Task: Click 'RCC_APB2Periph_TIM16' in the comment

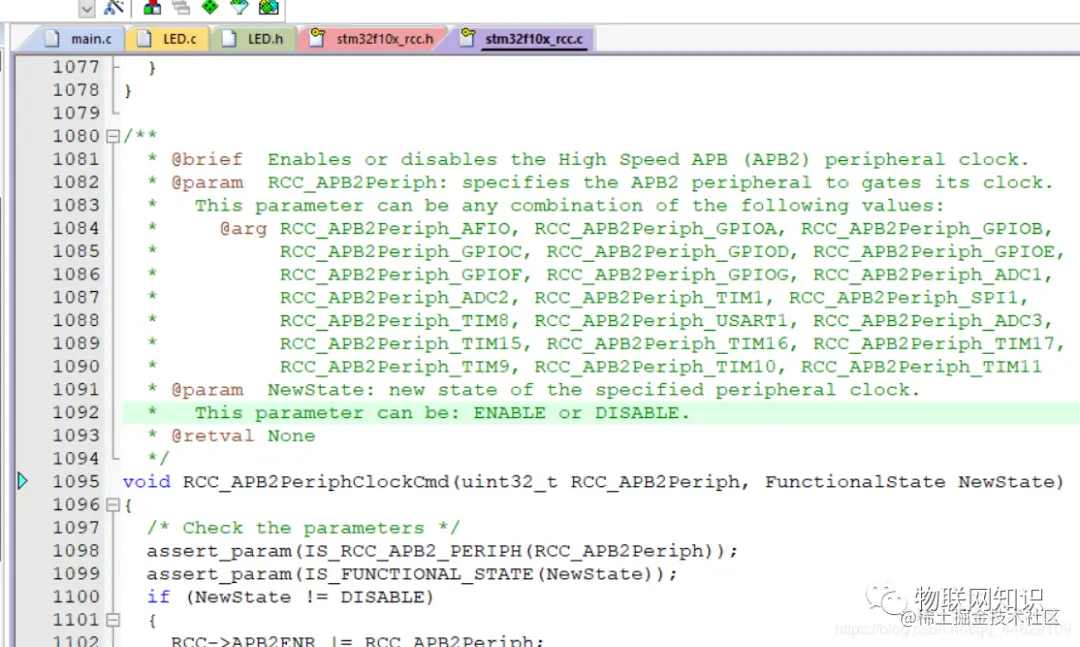Action: (x=667, y=344)
